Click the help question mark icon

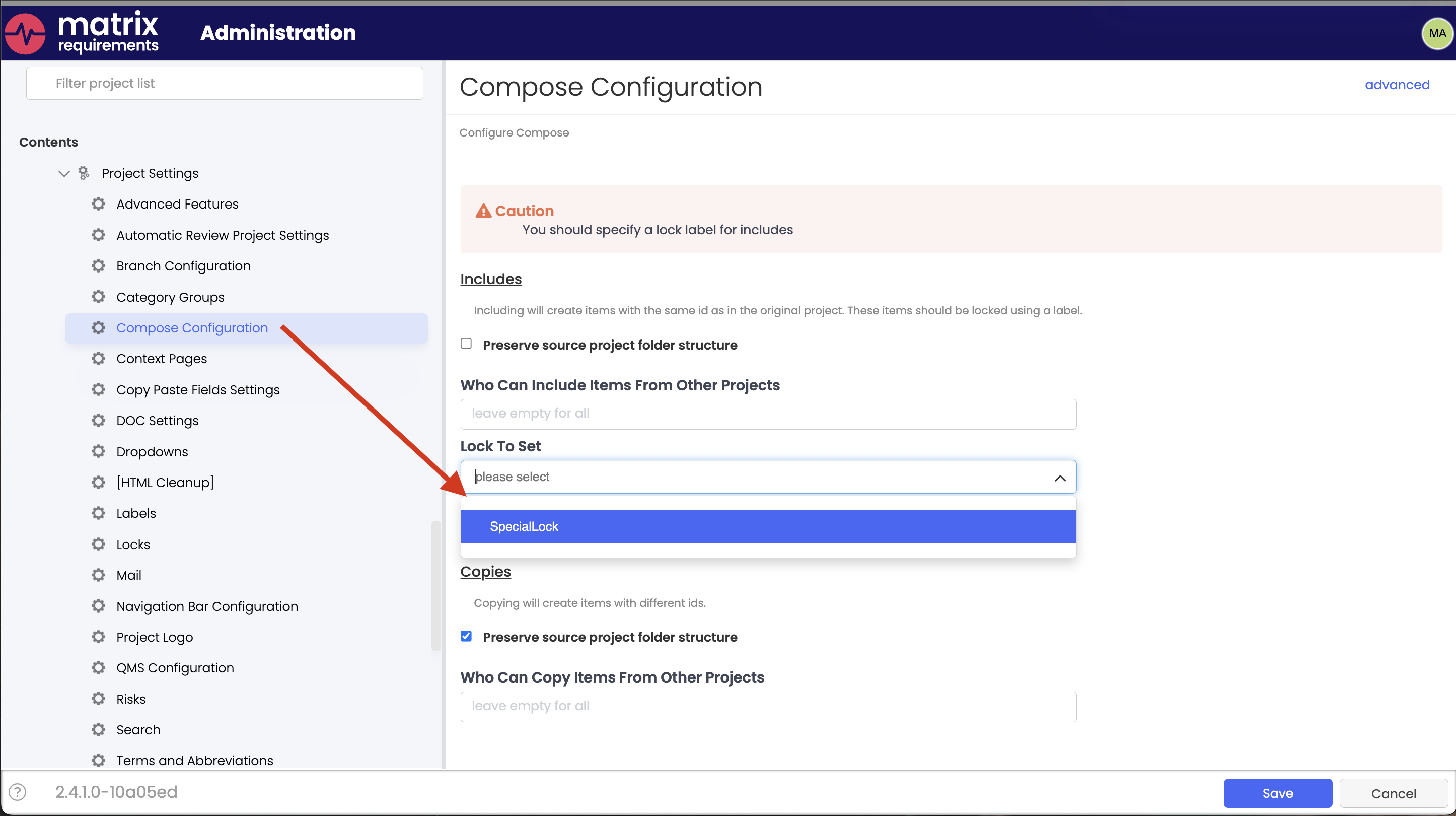coord(18,792)
